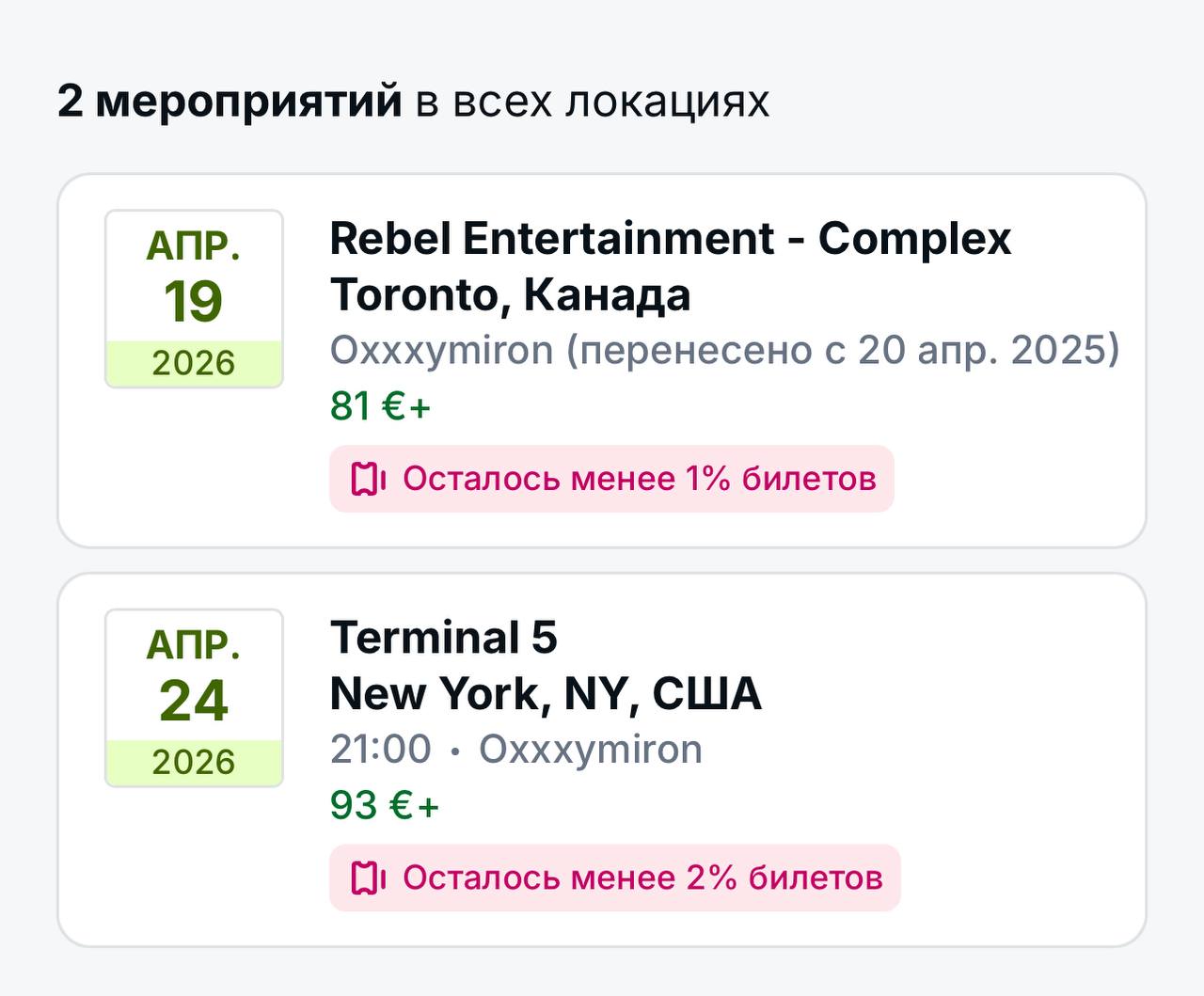Click the "New York, NY, США" location text
1204x996 pixels.
pos(546,694)
